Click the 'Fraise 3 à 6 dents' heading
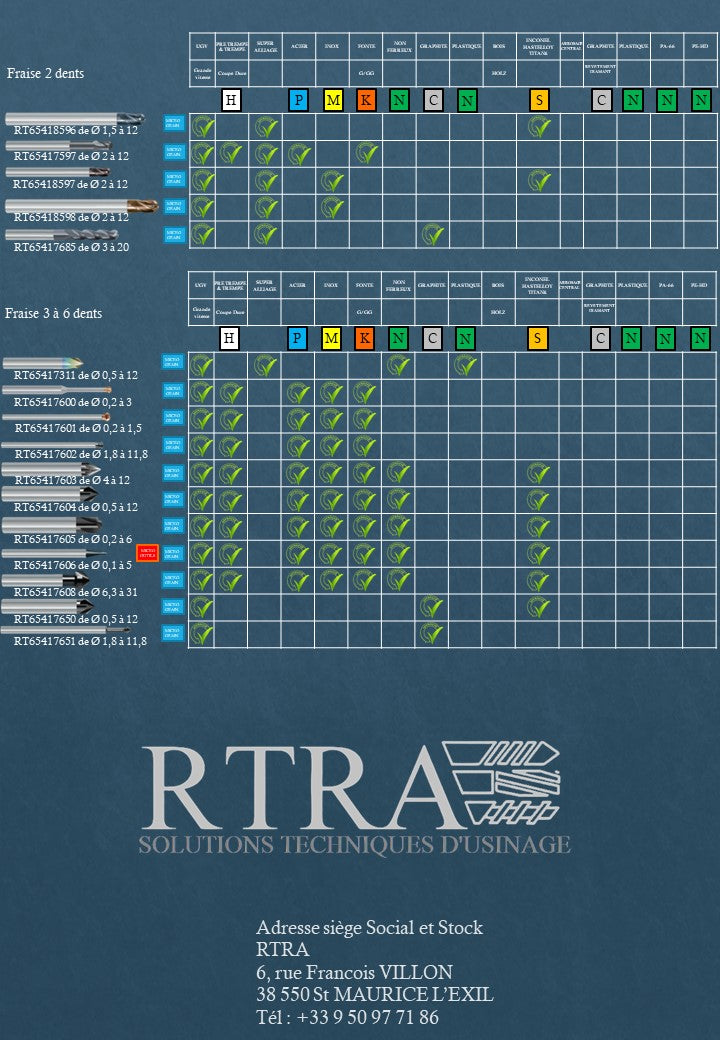The width and height of the screenshot is (720, 1040). [54, 313]
